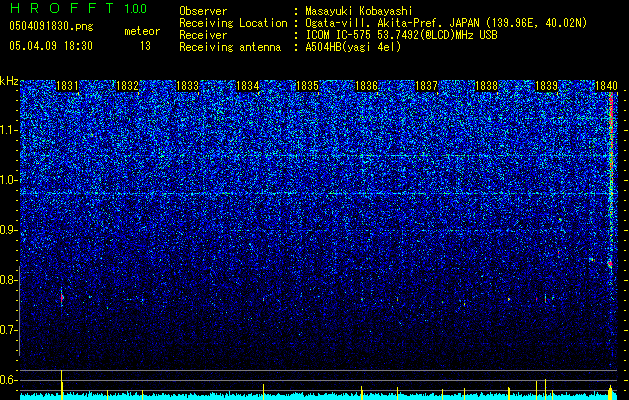Click the 1836 time marker

point(367,86)
